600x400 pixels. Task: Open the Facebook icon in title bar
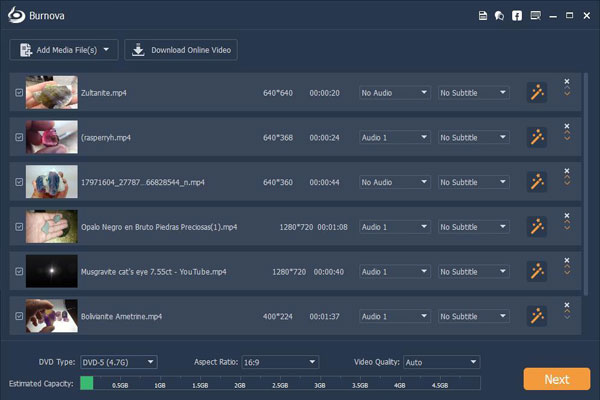tap(517, 16)
